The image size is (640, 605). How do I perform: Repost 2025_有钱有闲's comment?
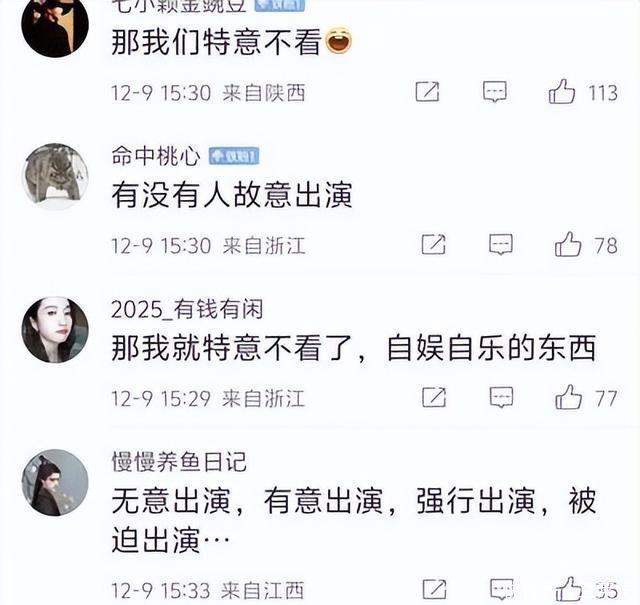[x=433, y=397]
